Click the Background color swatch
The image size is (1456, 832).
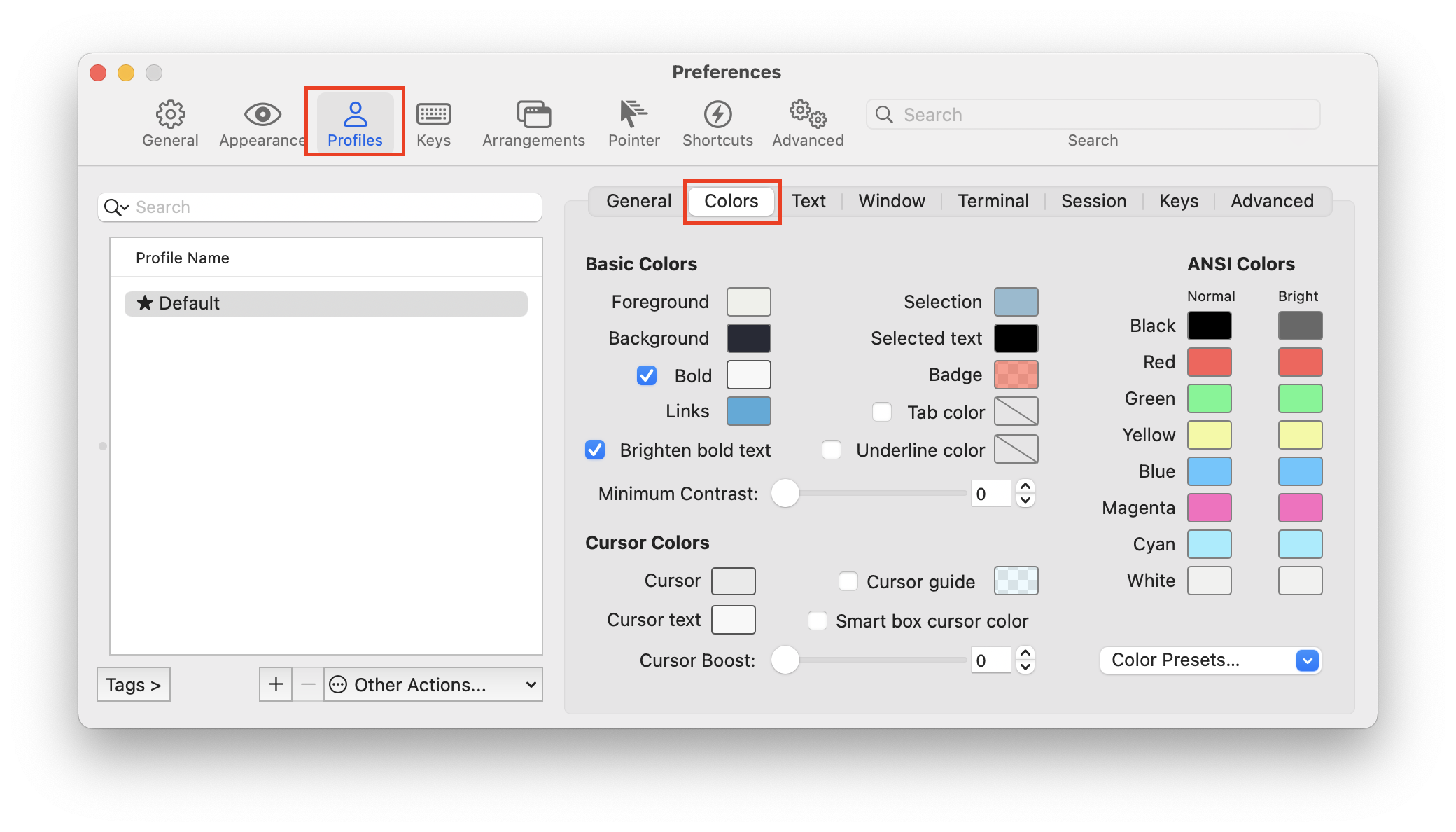748,338
